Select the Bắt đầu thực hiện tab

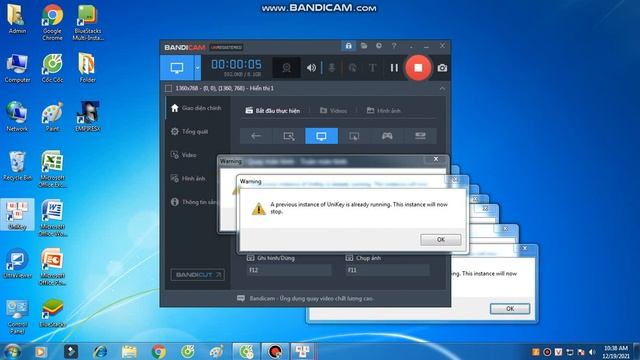coord(273,111)
